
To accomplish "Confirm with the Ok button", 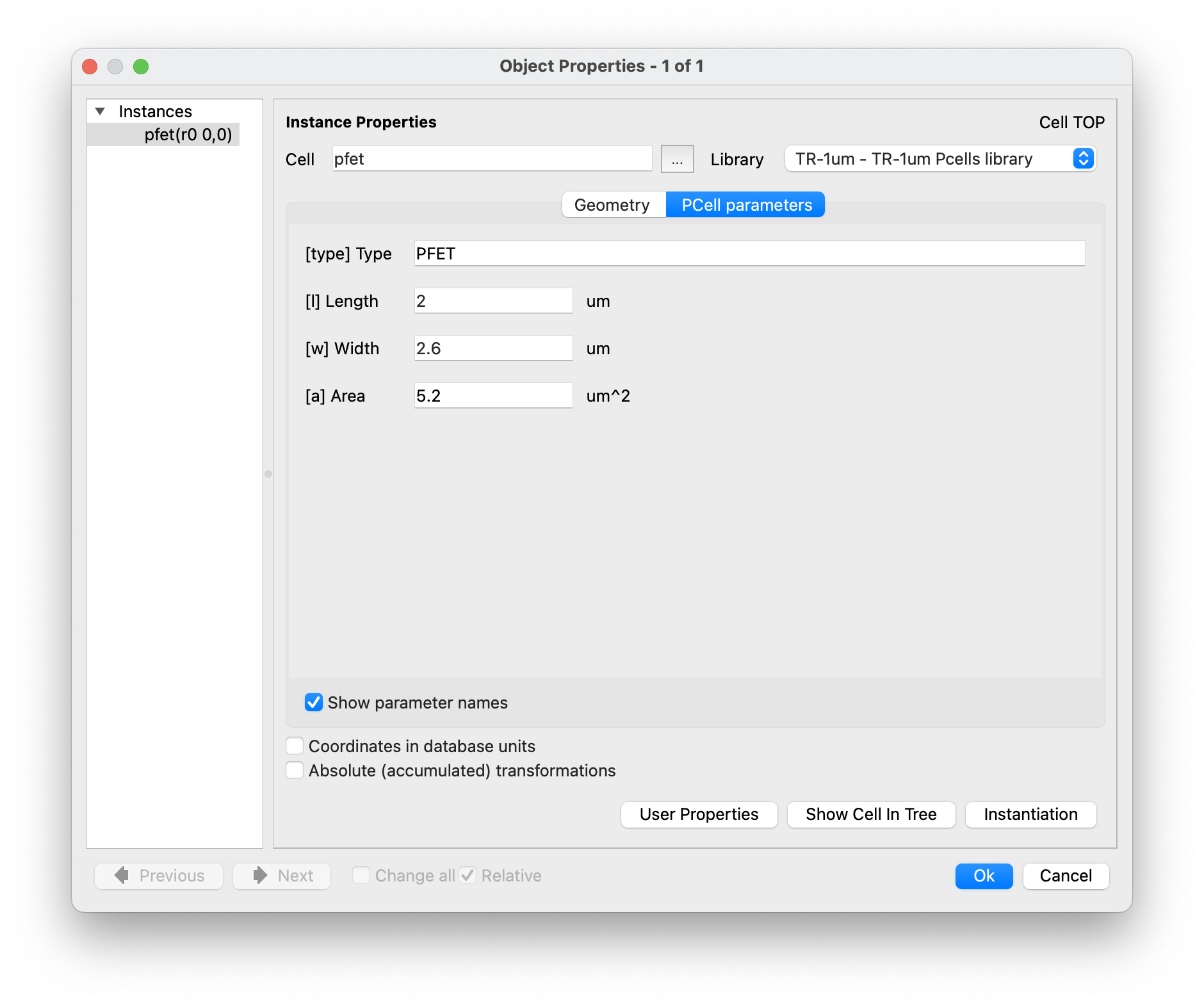I will pyautogui.click(x=984, y=876).
